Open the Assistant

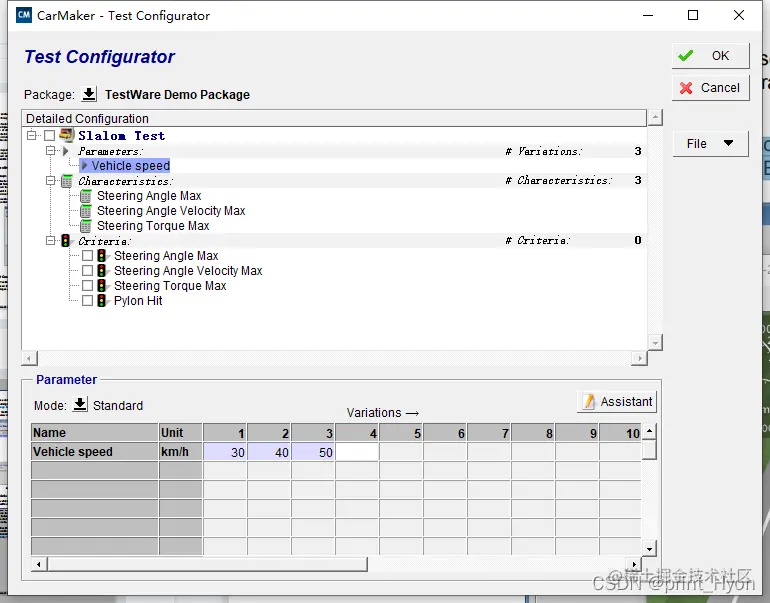click(617, 402)
